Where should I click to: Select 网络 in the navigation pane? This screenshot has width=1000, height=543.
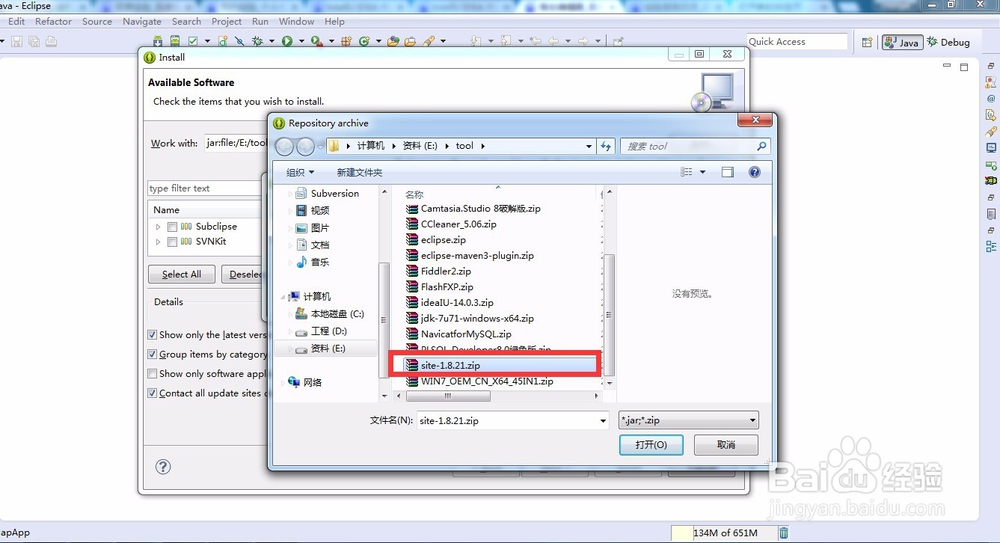click(x=305, y=382)
